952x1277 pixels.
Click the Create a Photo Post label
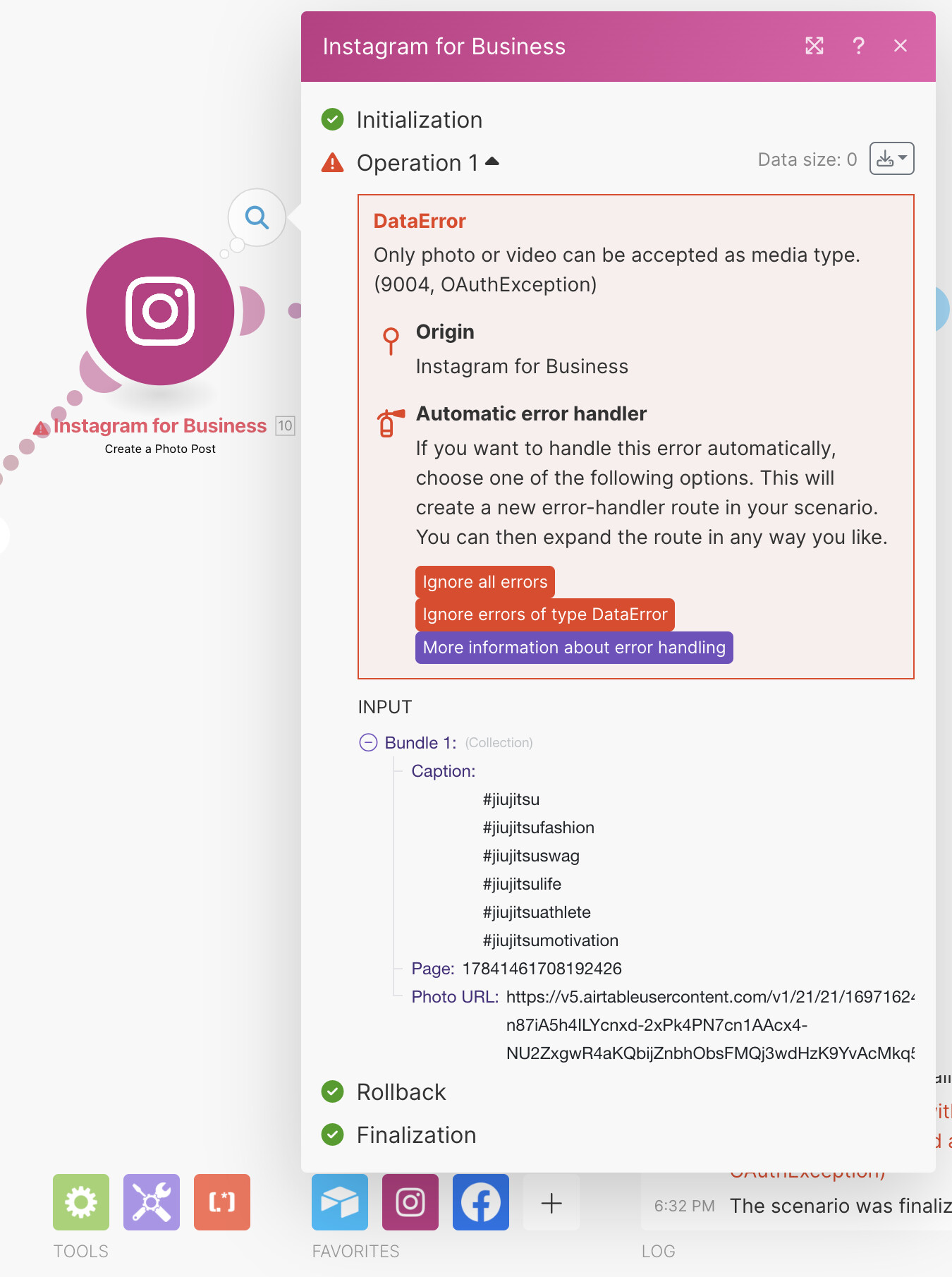click(x=160, y=449)
